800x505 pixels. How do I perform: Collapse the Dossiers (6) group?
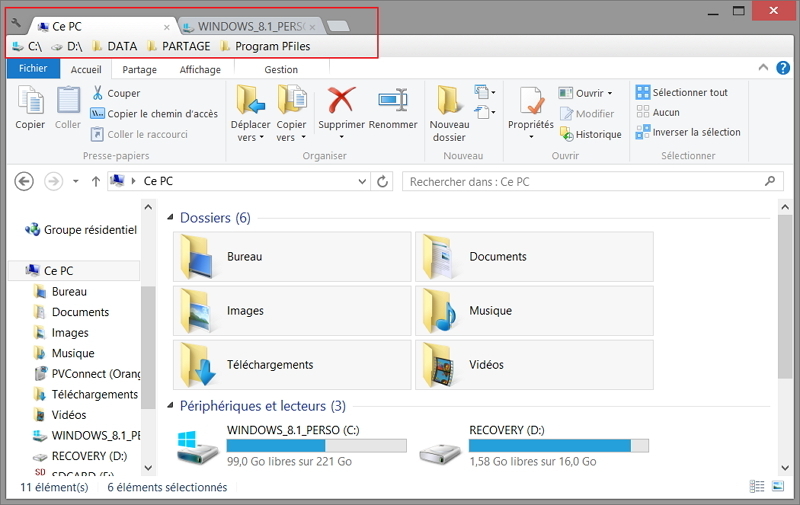[x=170, y=218]
